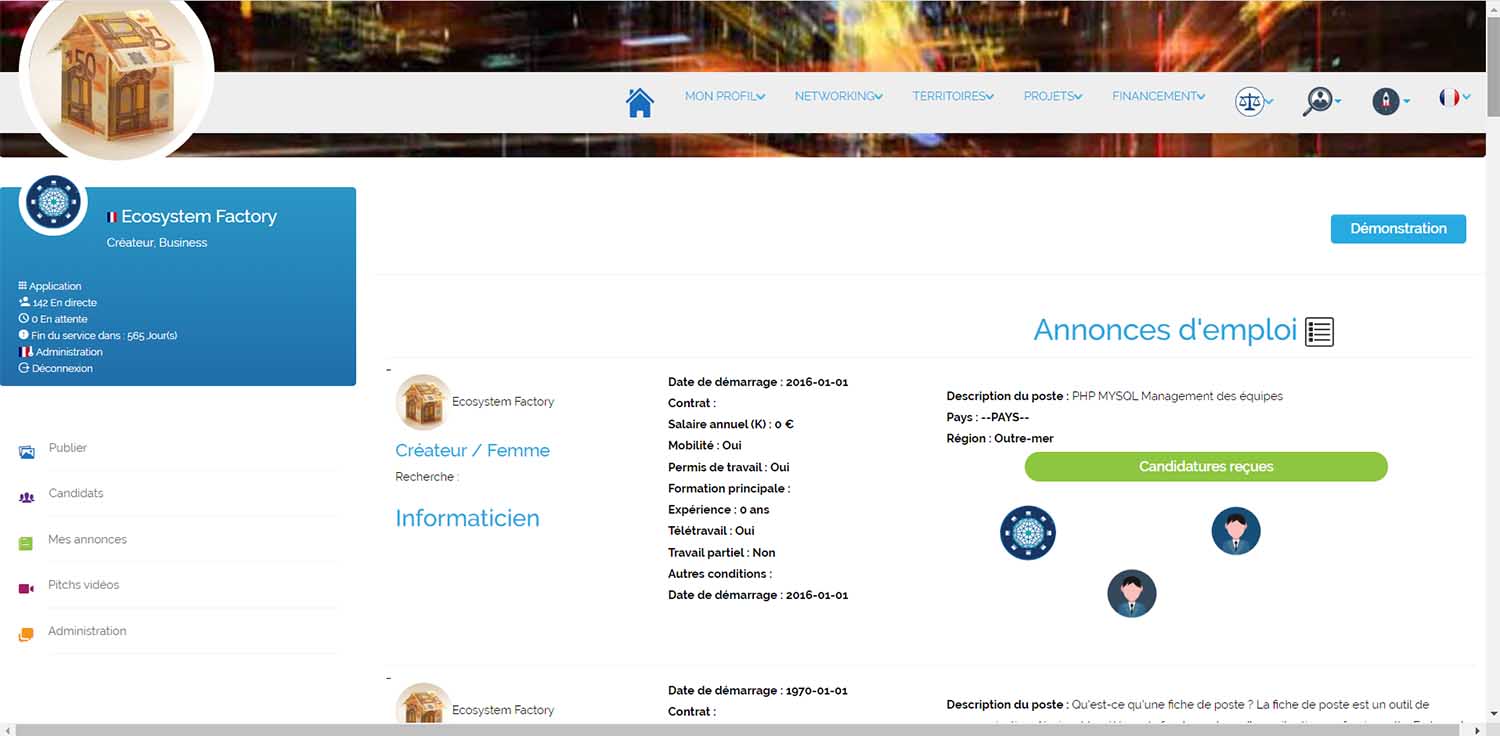Click the vertical scrollbar thumb
This screenshot has height=736, width=1500.
coord(1492,66)
